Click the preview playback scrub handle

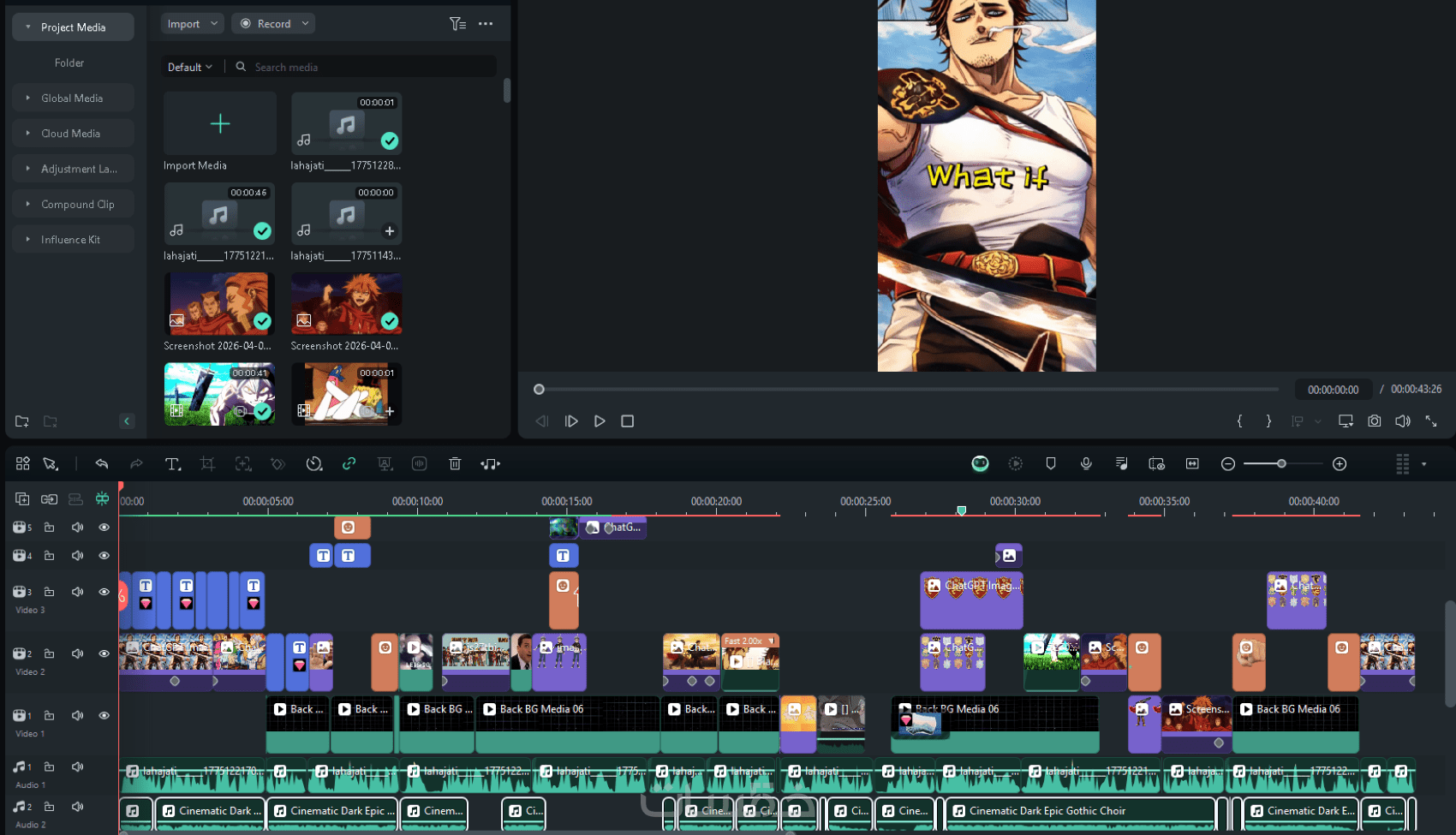[539, 390]
